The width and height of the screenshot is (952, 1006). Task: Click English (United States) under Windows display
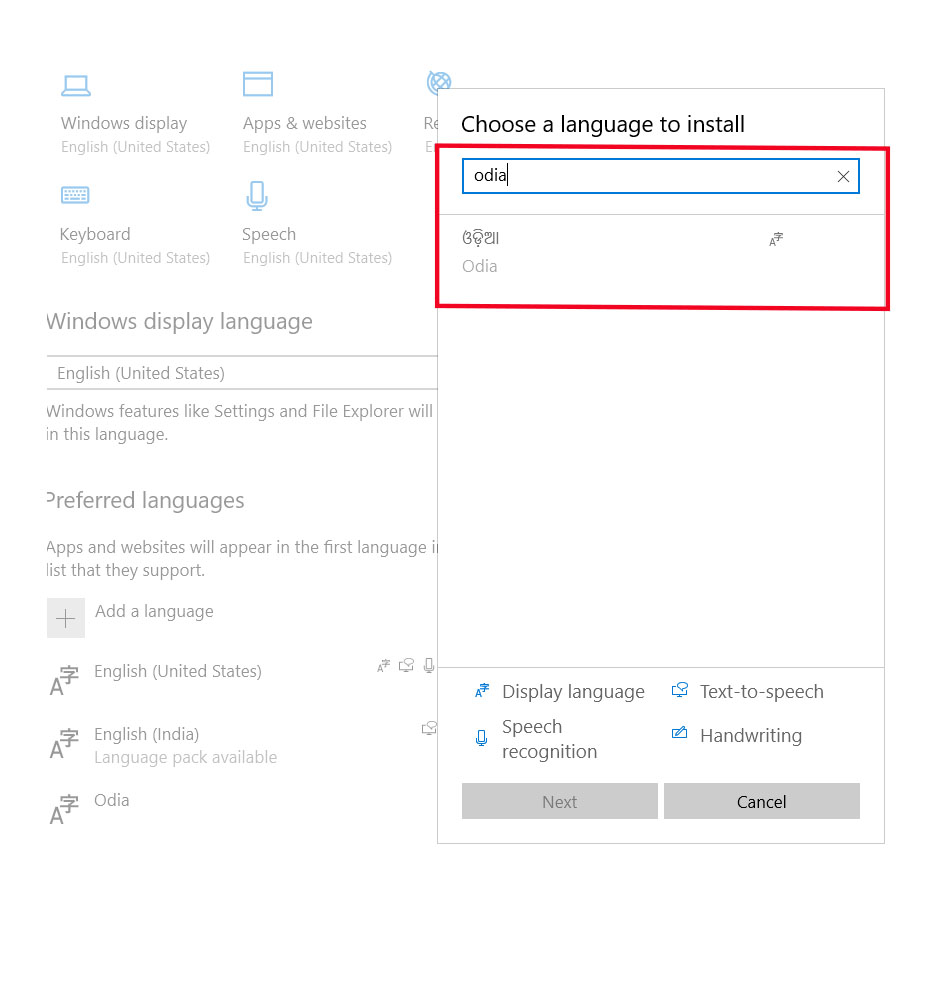[135, 147]
